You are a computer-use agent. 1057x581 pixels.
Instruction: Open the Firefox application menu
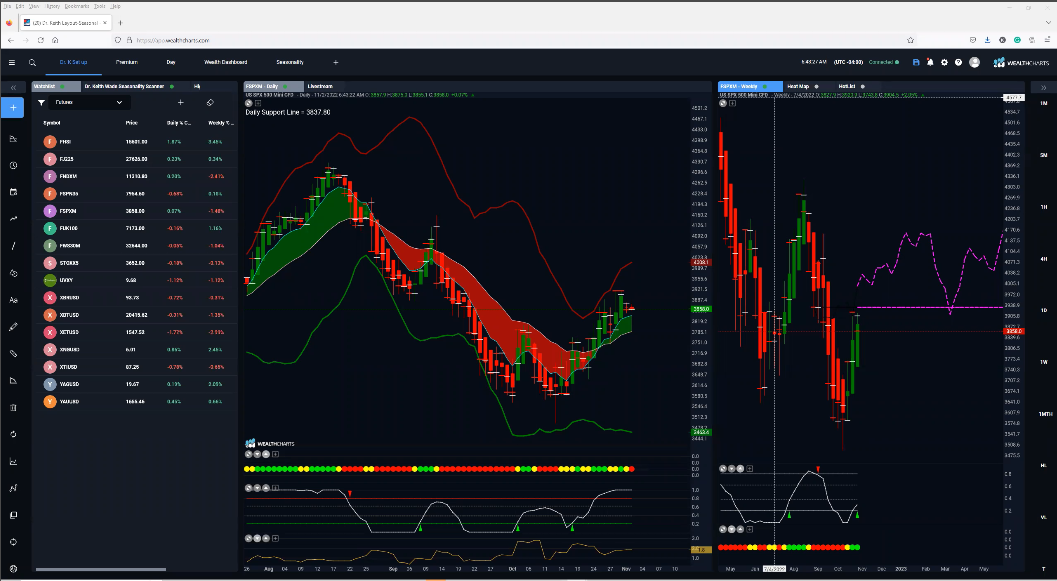coord(1048,40)
